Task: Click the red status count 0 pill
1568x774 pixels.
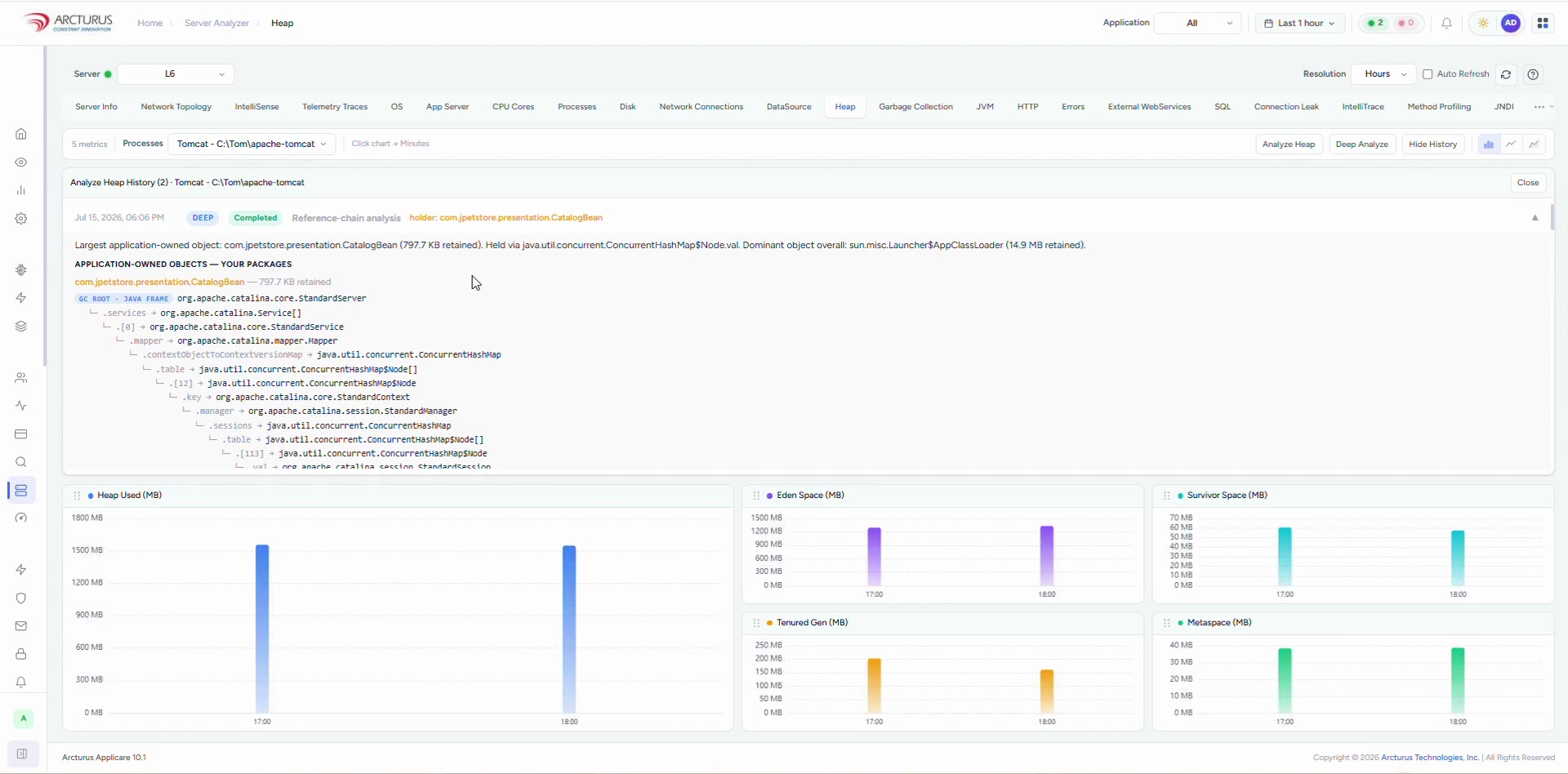Action: click(1406, 23)
